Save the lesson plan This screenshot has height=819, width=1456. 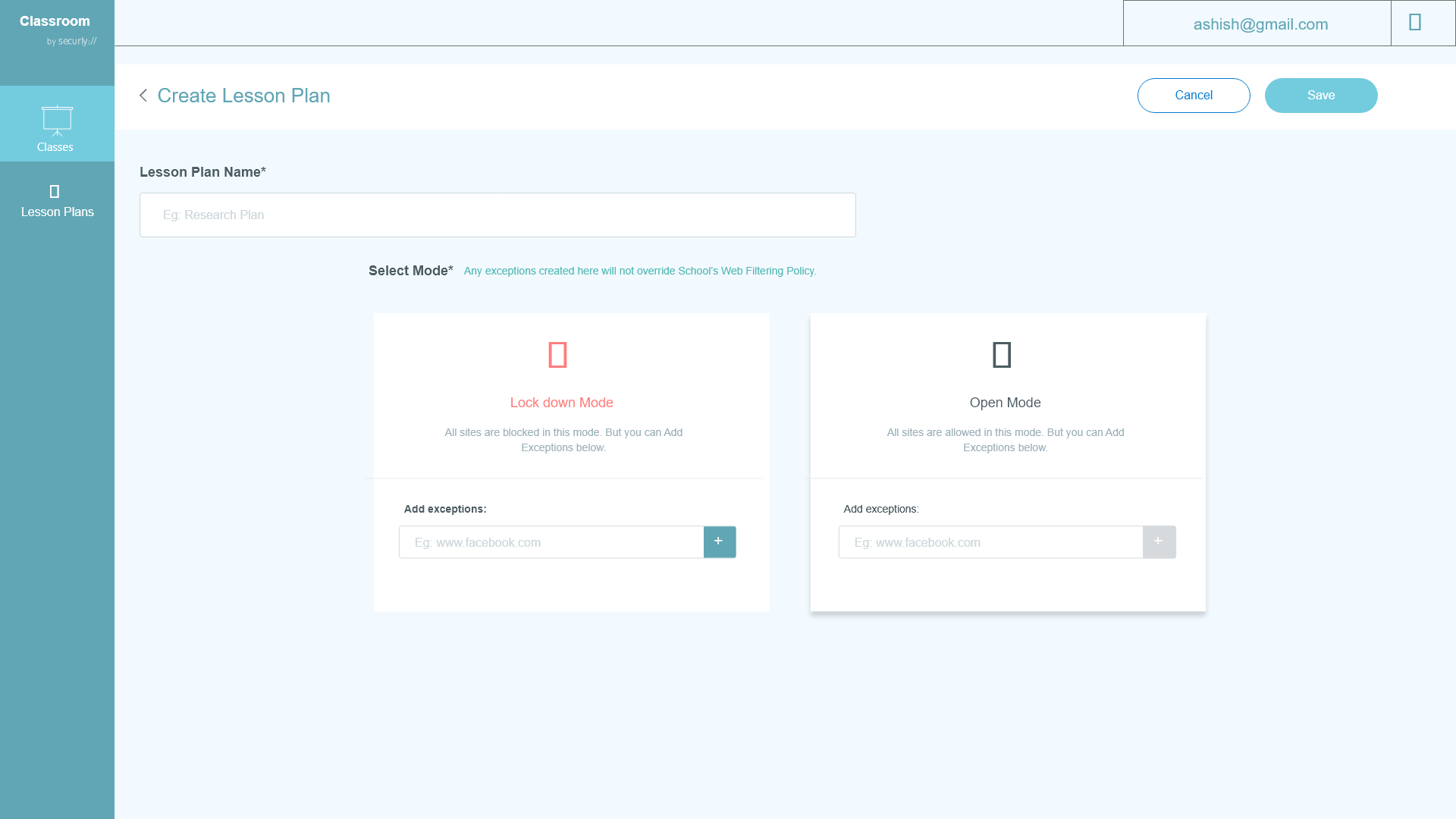[x=1320, y=96]
